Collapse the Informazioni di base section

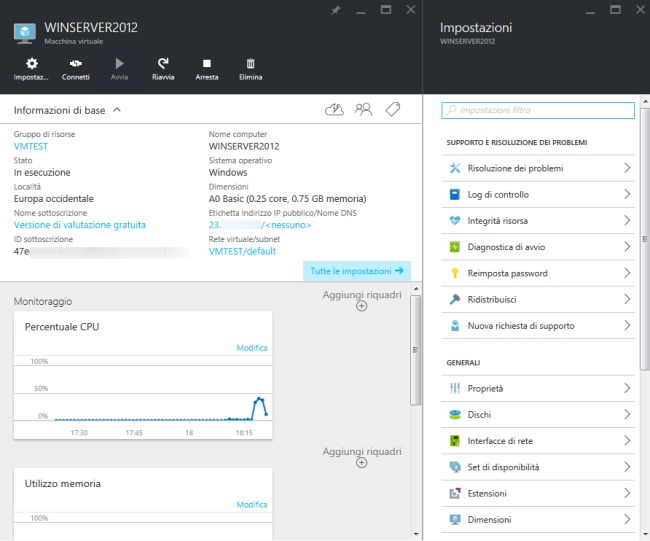click(x=117, y=110)
